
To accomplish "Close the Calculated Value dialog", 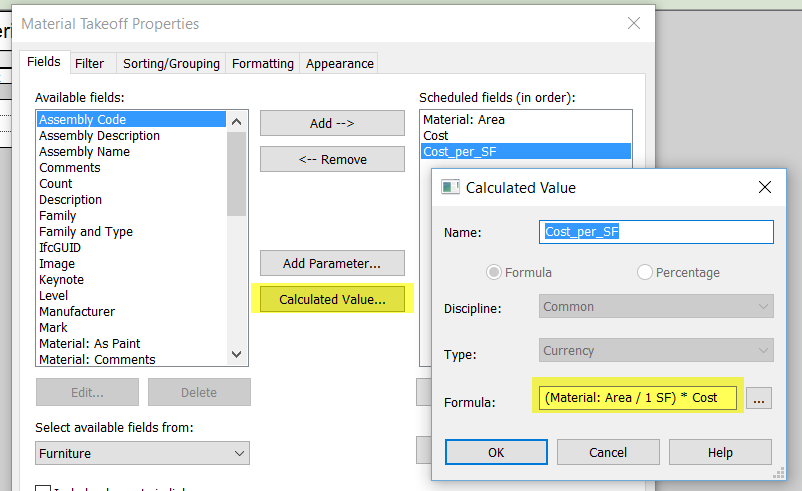I will tap(765, 187).
